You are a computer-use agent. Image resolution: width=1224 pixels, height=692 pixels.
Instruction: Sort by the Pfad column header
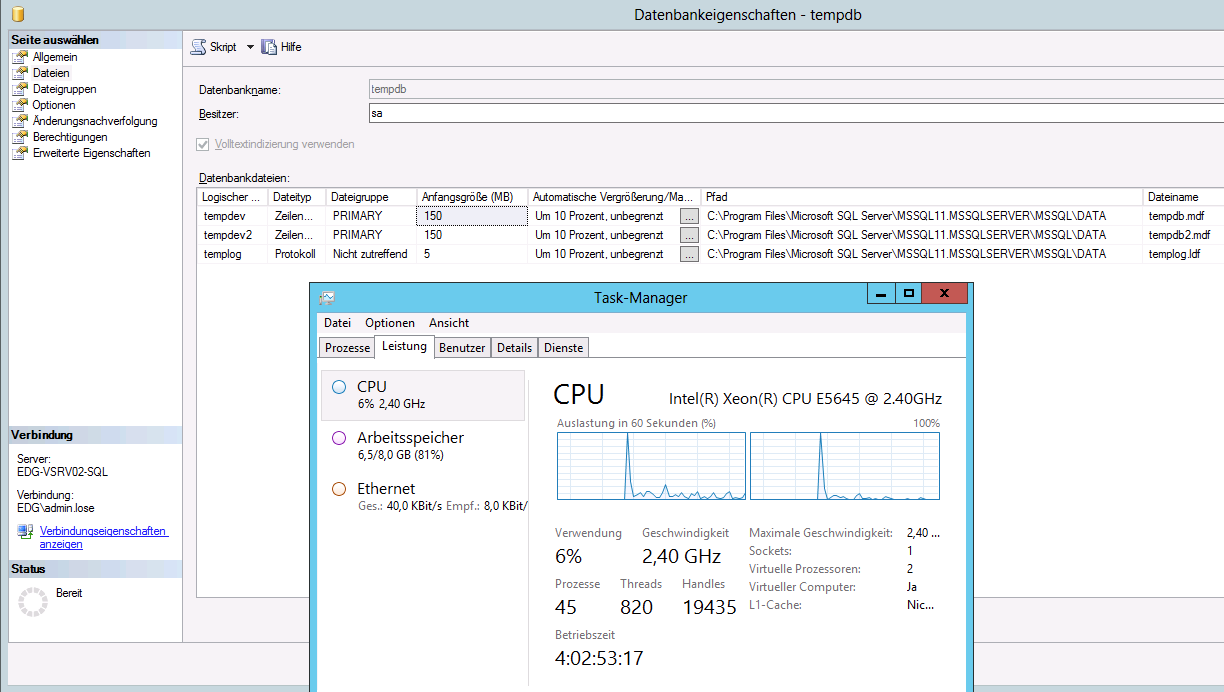(921, 197)
